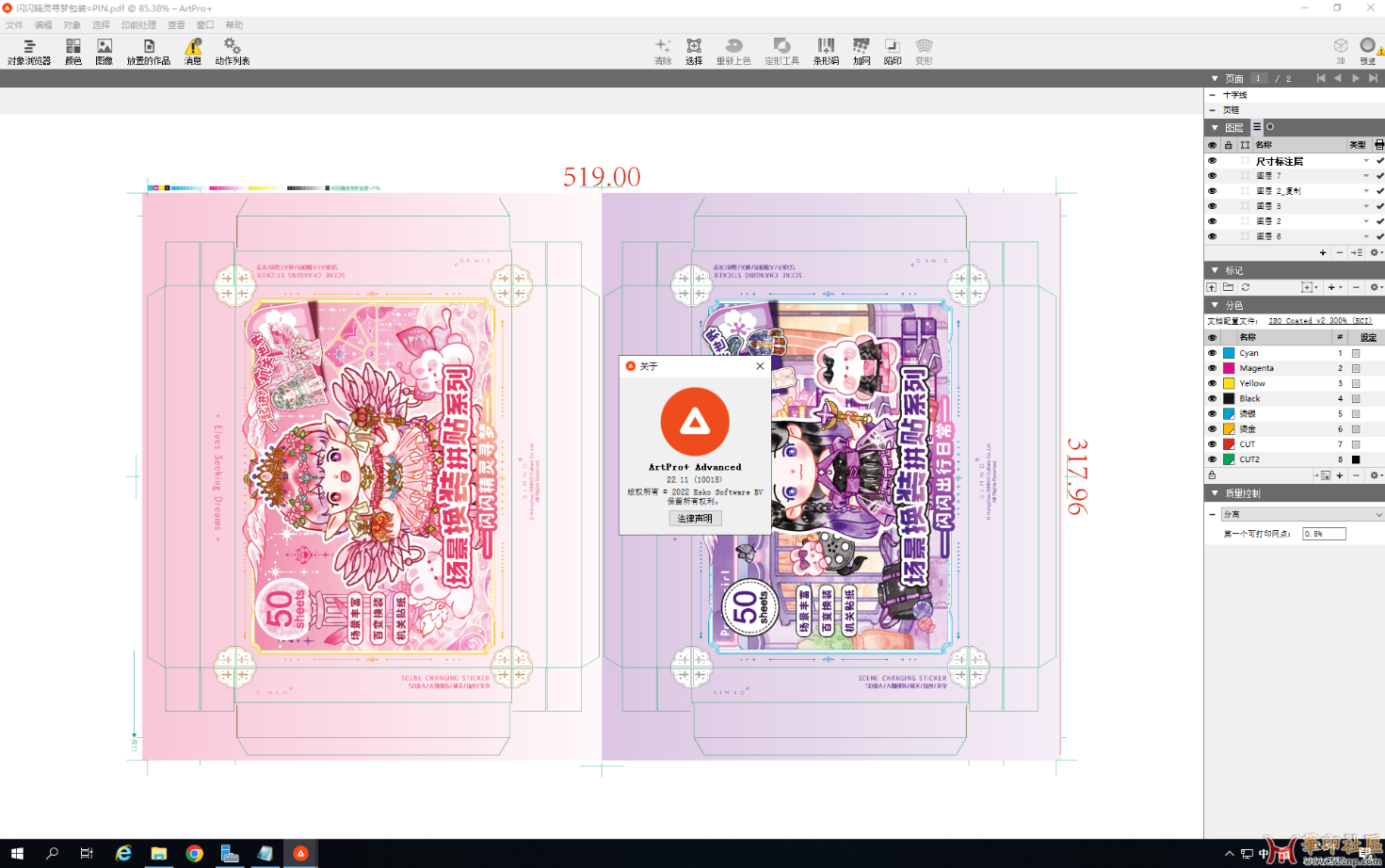Open the 消息 messages warning icon
The image size is (1385, 868).
tap(193, 52)
